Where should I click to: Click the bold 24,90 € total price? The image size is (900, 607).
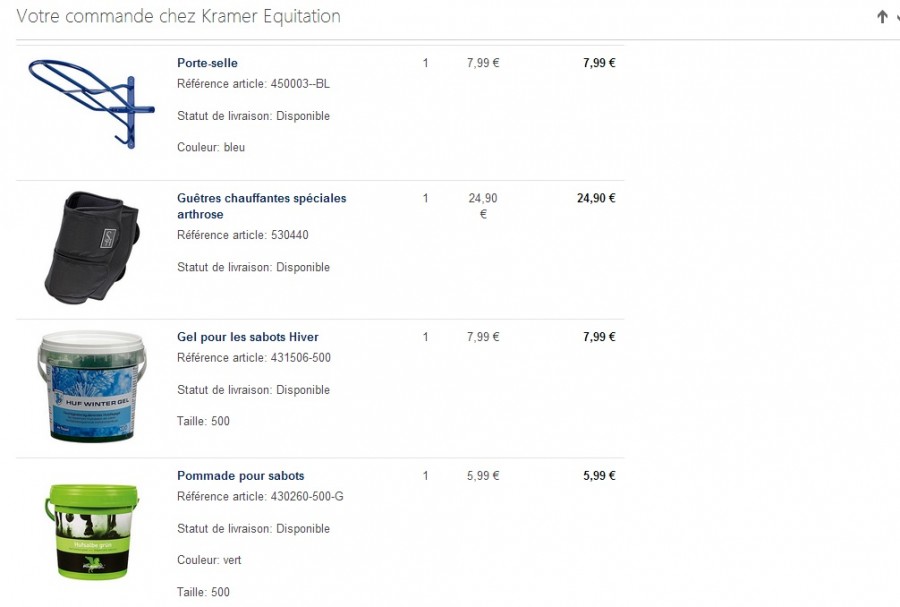tap(596, 198)
